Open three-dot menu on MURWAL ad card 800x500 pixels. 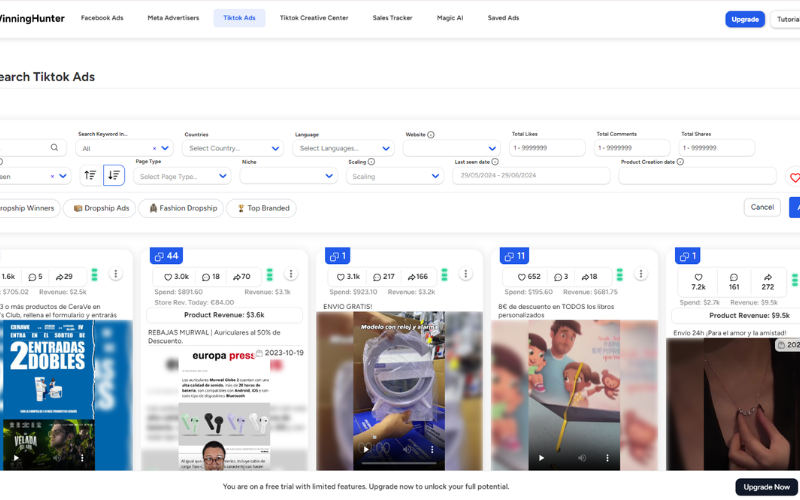291,274
